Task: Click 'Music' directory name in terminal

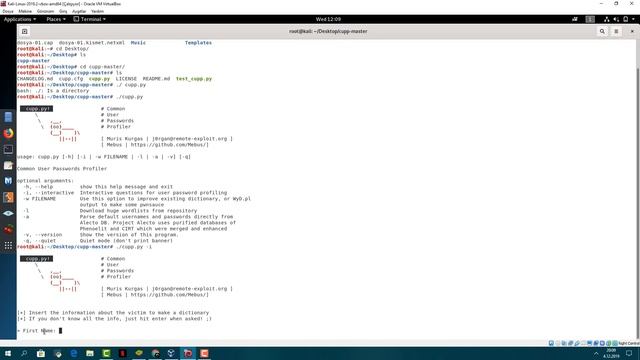Action: pyautogui.click(x=138, y=42)
